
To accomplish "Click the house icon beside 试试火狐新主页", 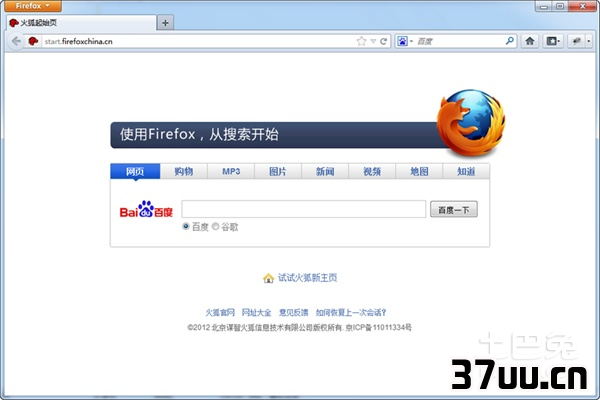I will pos(268,278).
